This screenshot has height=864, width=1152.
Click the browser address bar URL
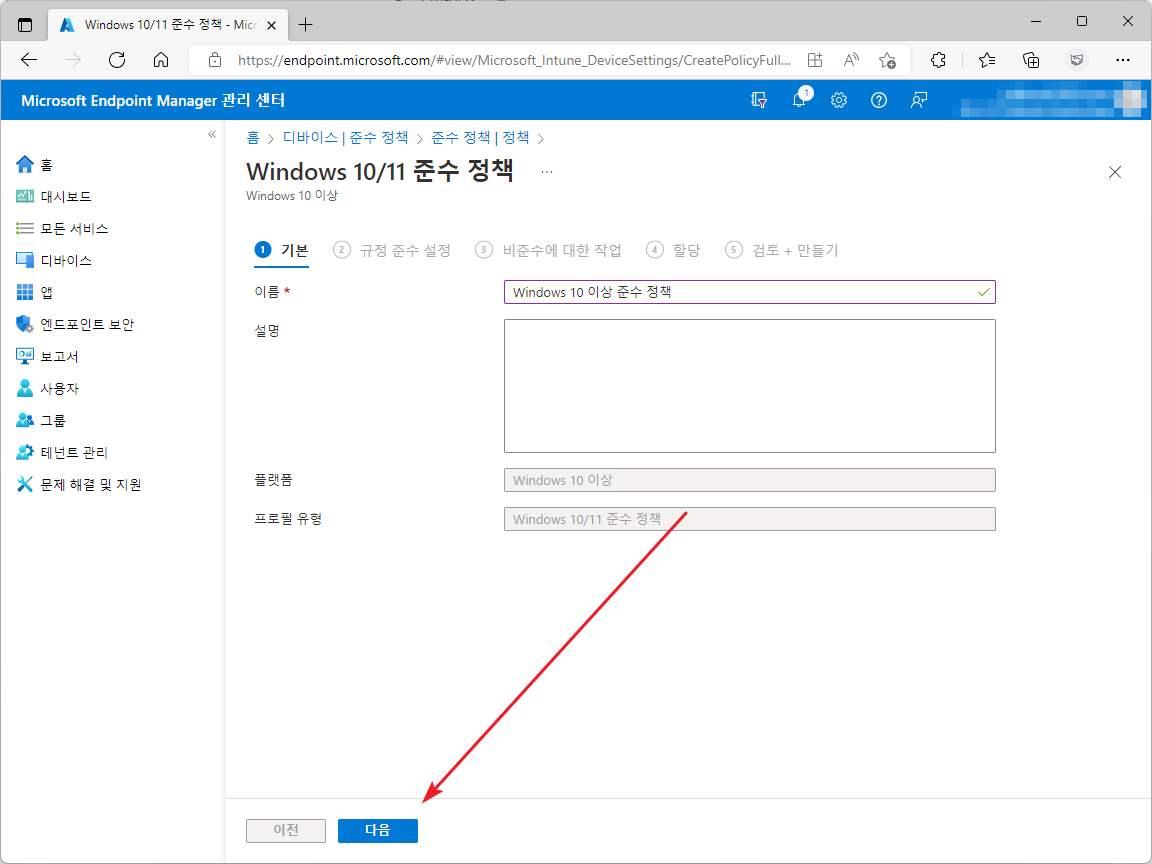514,60
